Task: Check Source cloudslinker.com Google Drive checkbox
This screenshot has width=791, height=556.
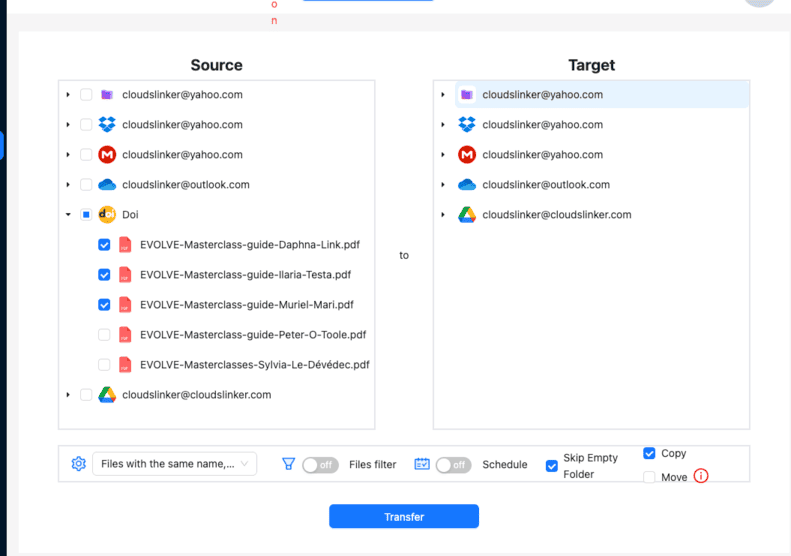Action: click(x=86, y=395)
